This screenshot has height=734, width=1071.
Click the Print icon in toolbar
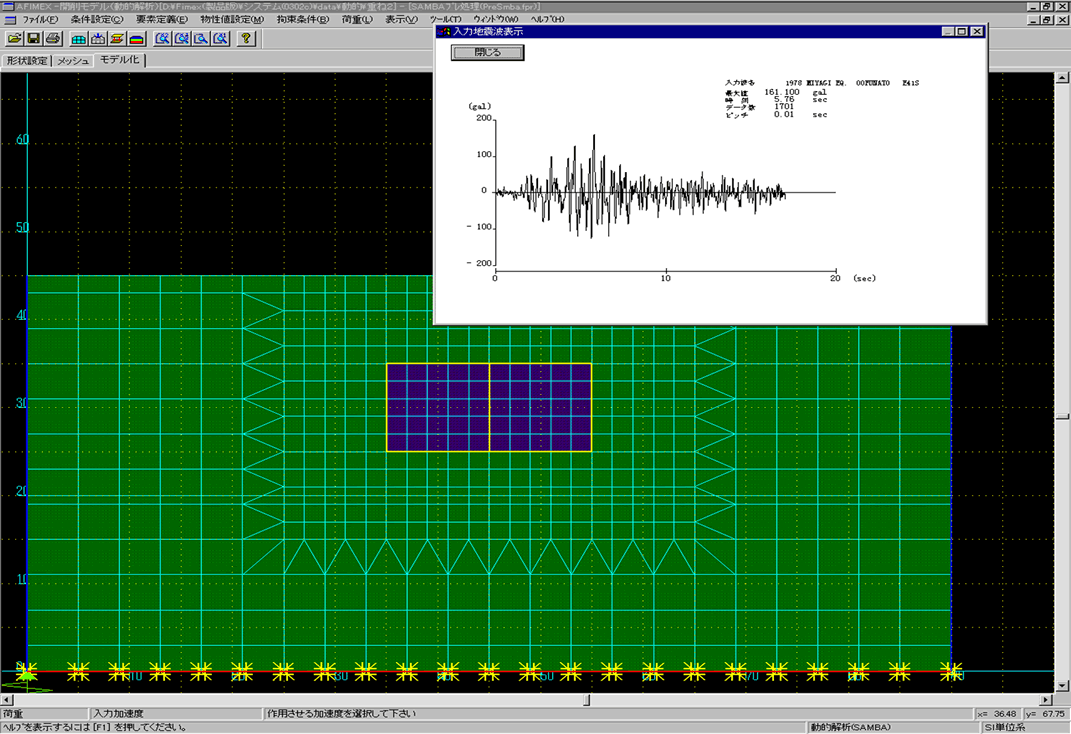coord(52,39)
